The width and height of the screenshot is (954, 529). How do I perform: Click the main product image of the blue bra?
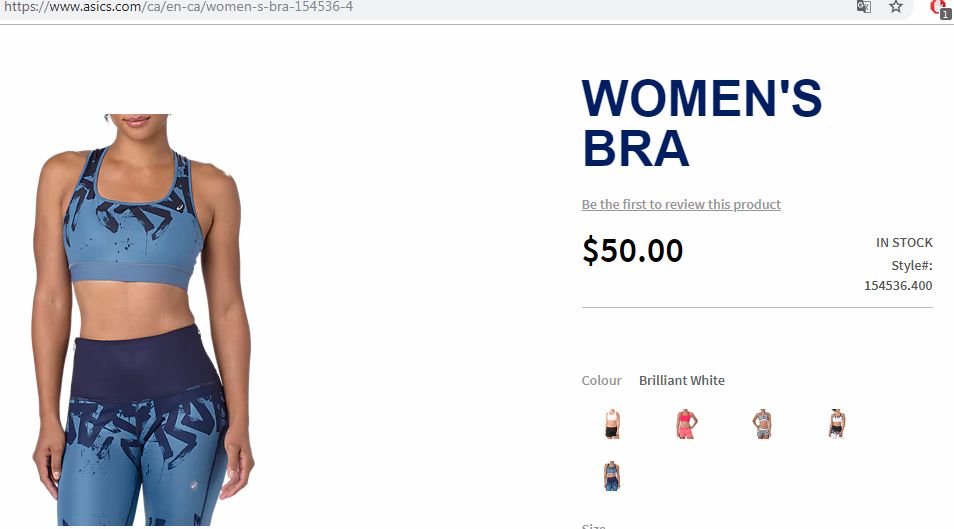[143, 320]
